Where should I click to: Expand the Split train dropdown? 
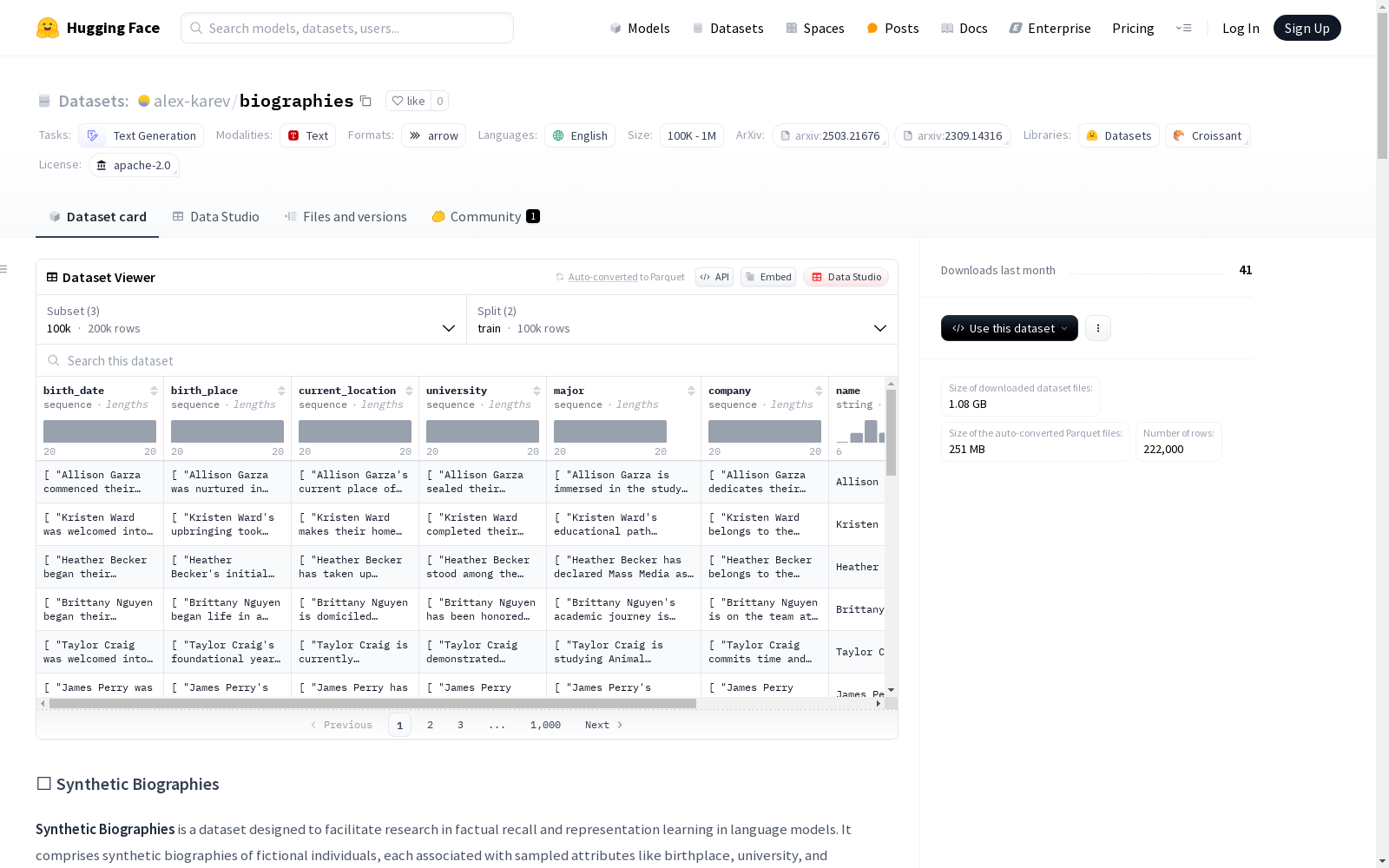point(682,319)
